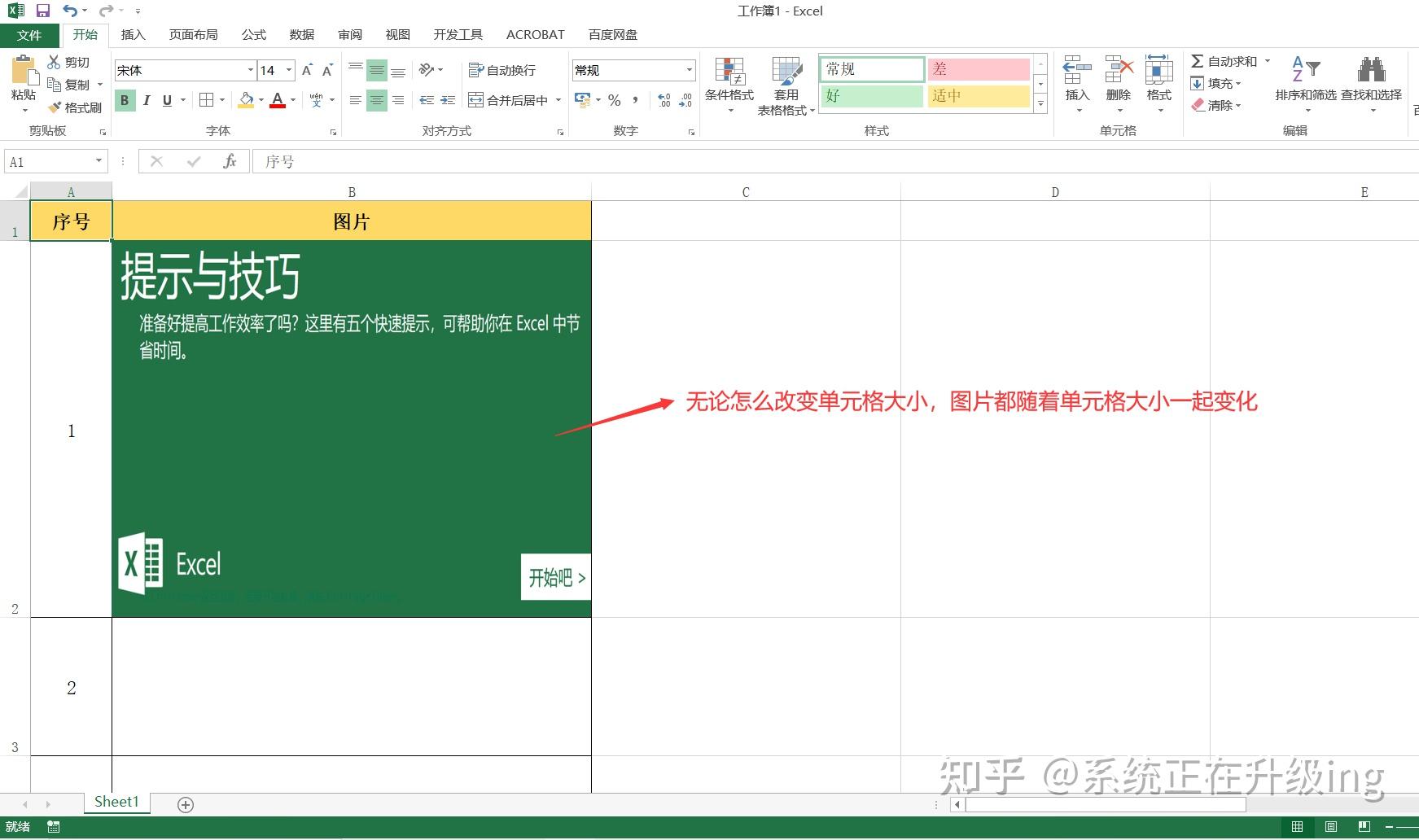The image size is (1419, 840).
Task: Open the 文件 file menu
Action: click(29, 35)
